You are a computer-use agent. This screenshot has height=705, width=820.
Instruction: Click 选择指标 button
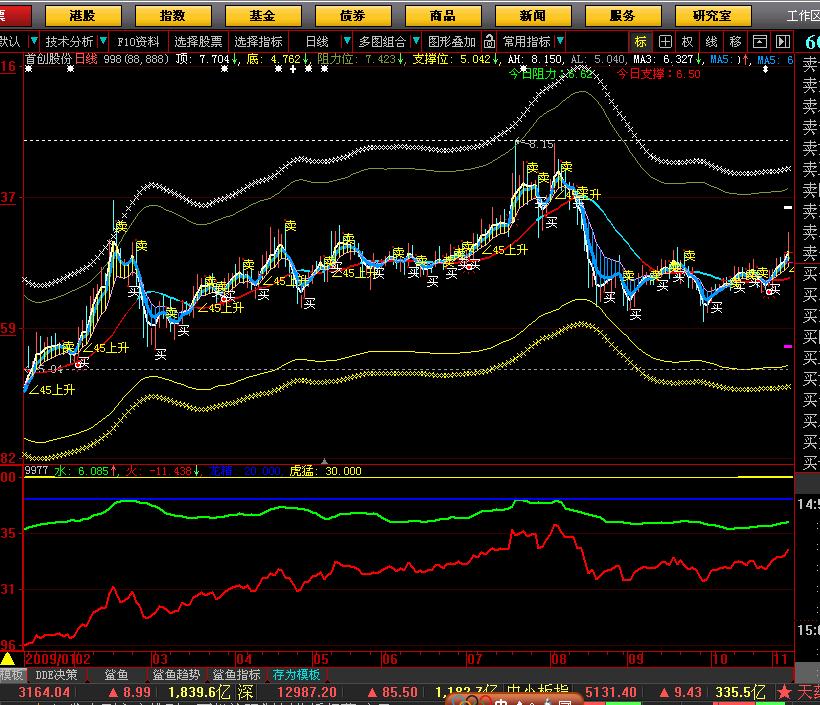258,41
